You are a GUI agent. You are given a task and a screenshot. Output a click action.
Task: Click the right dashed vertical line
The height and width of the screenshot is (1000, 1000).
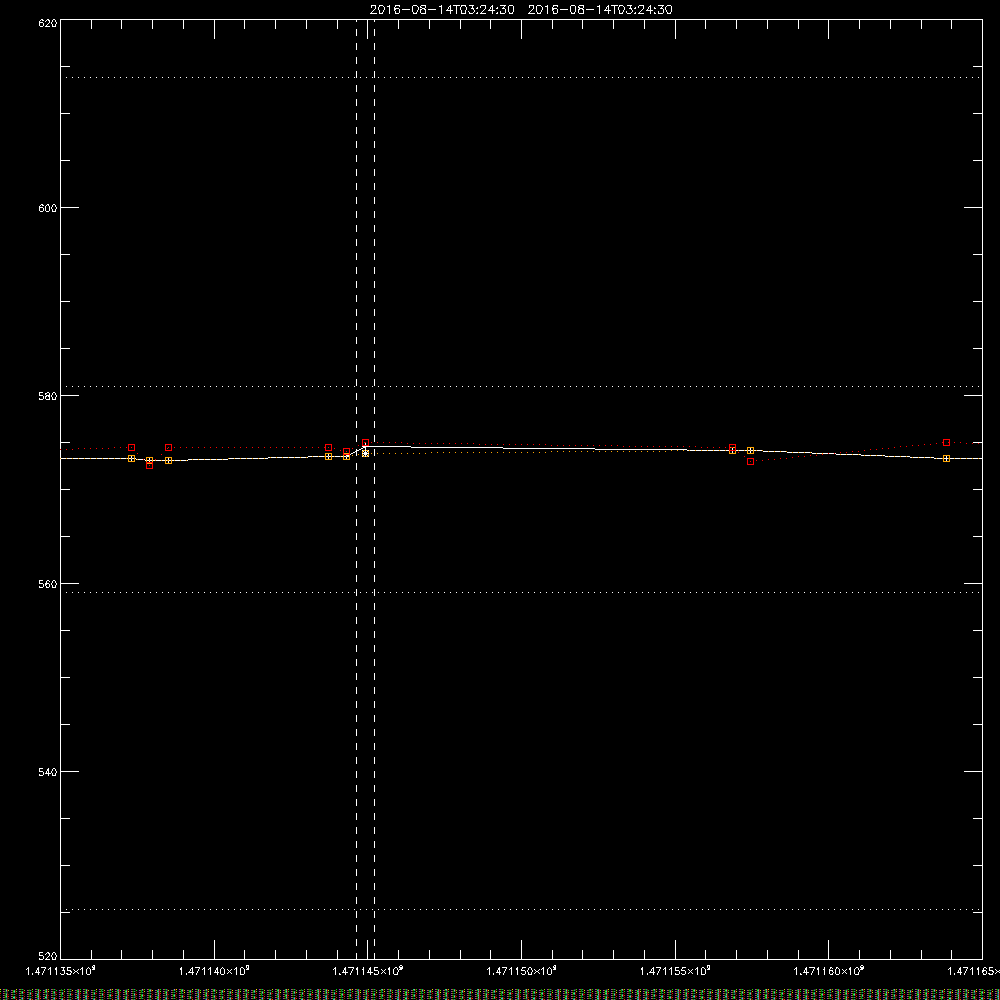(374, 489)
